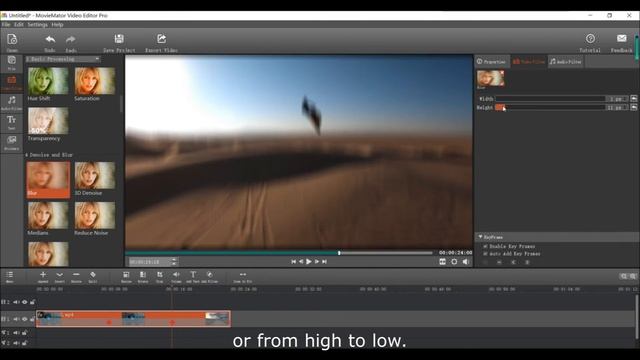Open the Tutorial help icon
The image size is (640, 360).
590,39
